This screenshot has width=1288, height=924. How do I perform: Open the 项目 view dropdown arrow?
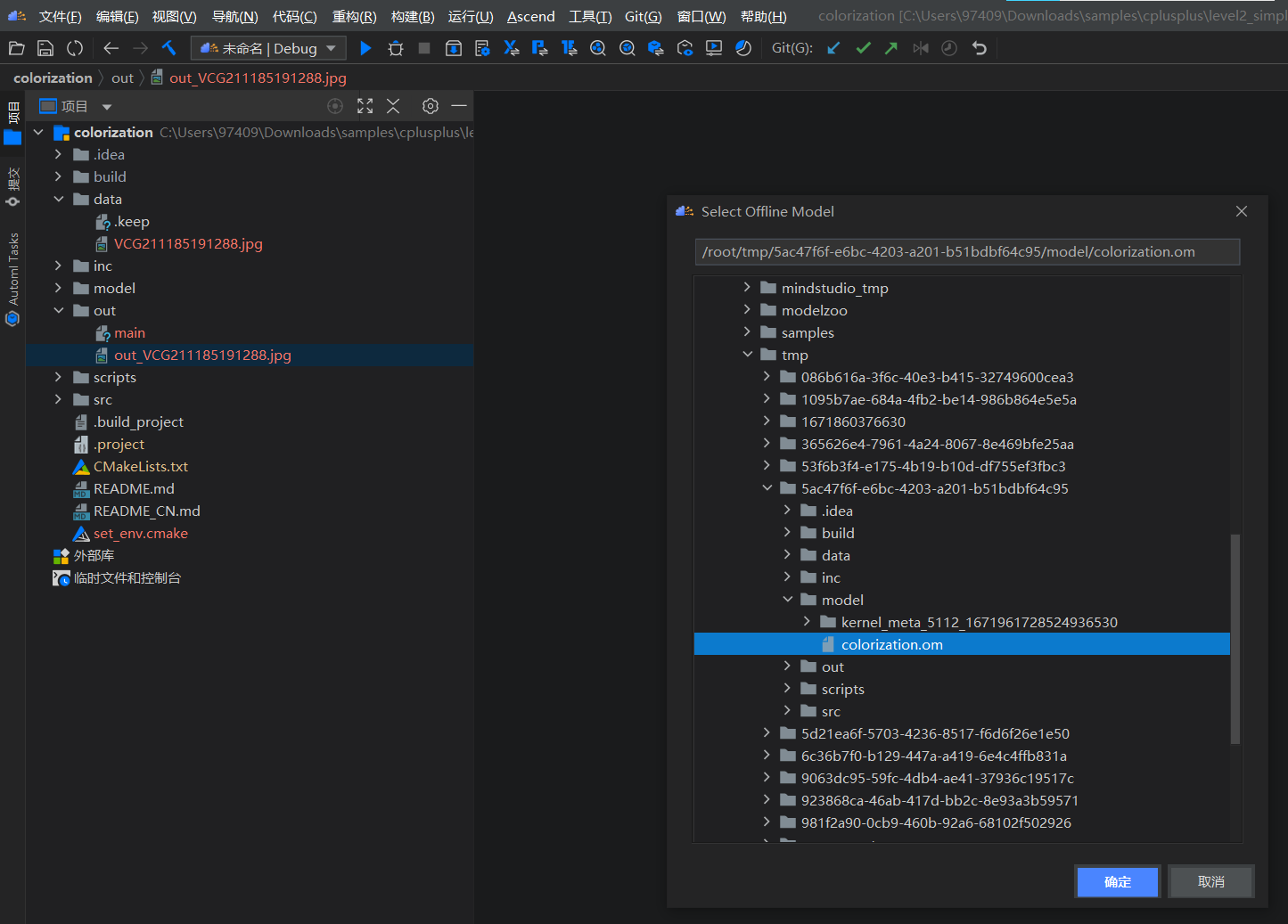coord(107,107)
